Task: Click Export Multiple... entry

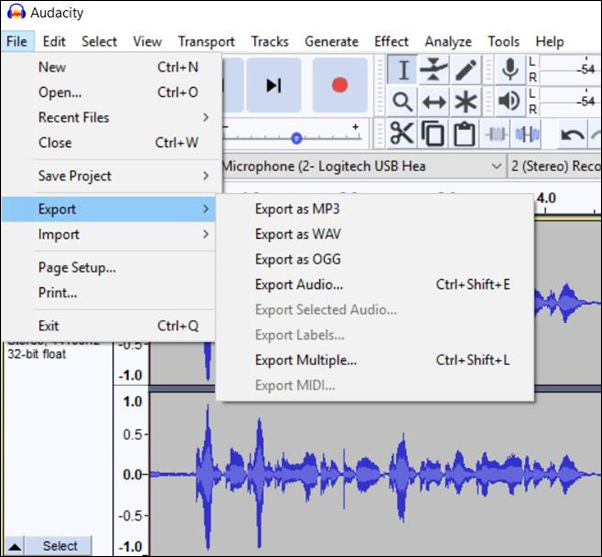Action: point(375,360)
